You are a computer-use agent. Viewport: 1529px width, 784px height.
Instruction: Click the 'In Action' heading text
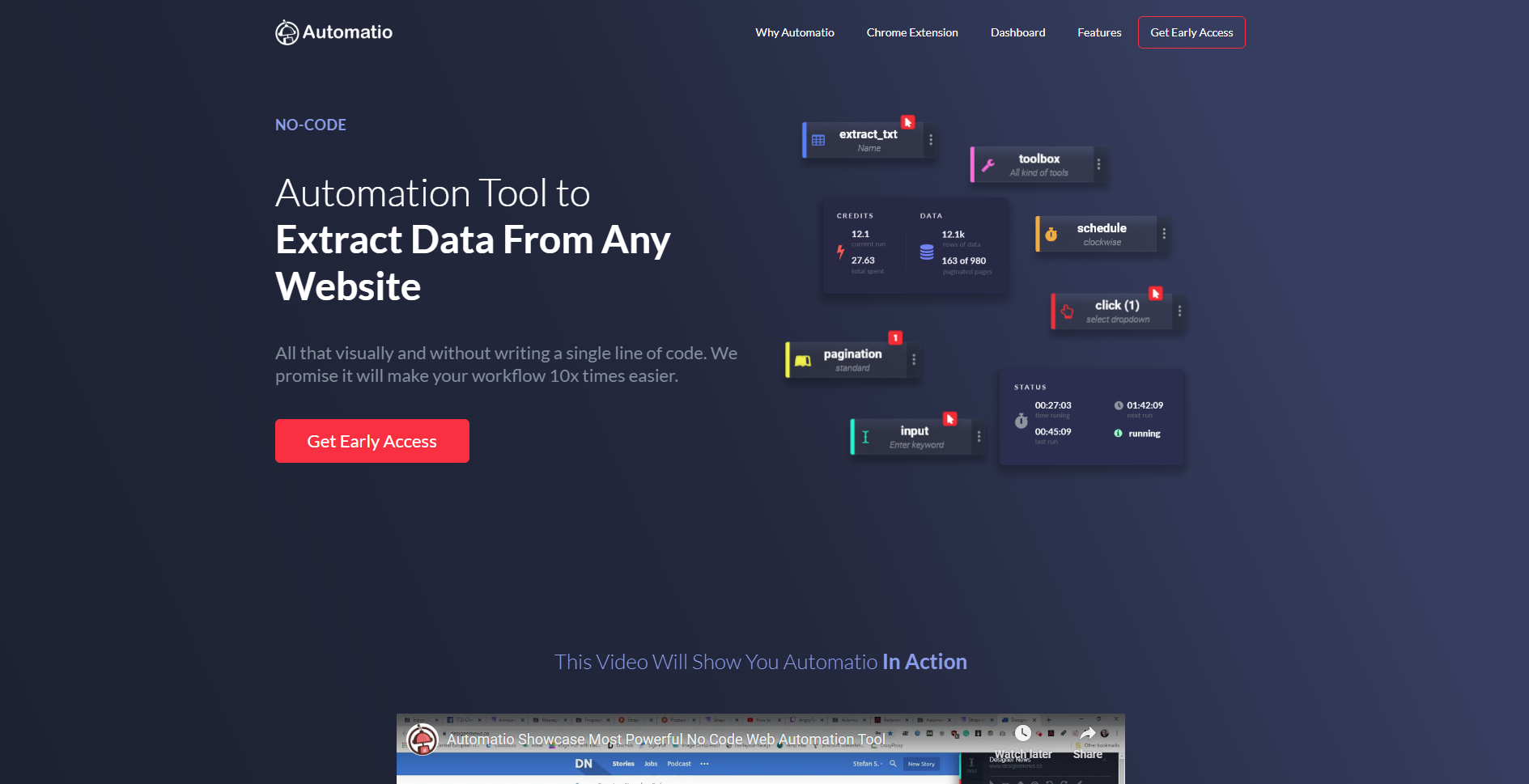click(924, 662)
